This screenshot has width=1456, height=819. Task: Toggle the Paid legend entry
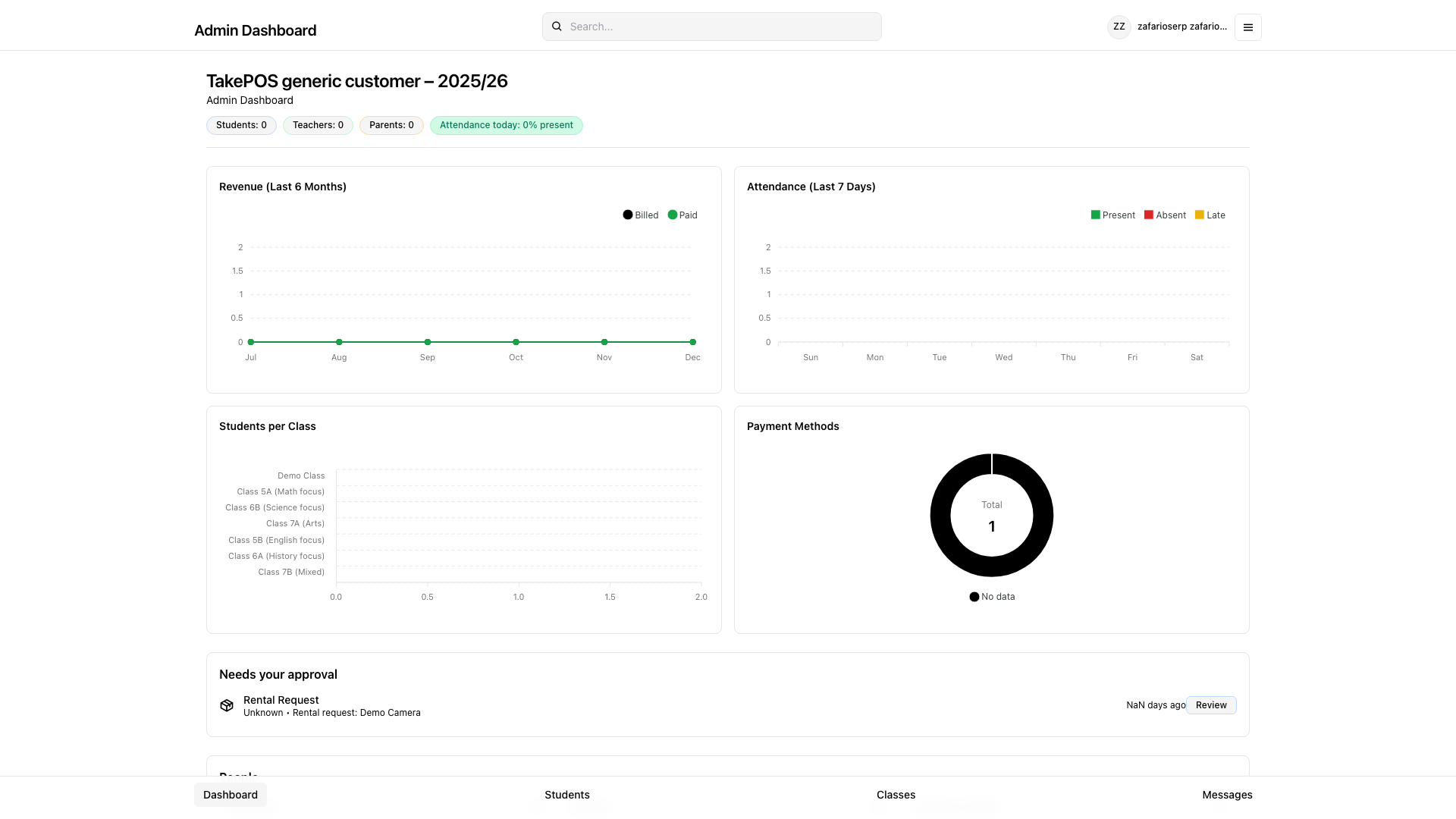tap(682, 215)
